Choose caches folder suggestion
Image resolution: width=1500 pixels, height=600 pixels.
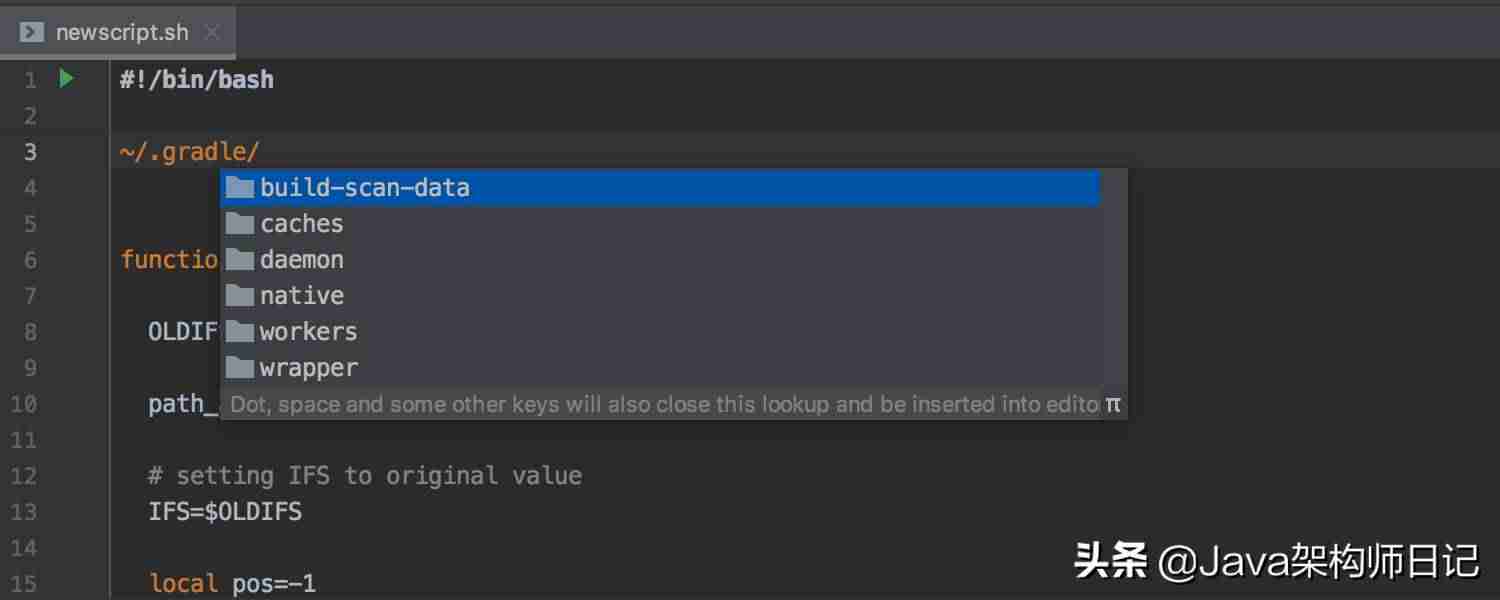(x=660, y=224)
